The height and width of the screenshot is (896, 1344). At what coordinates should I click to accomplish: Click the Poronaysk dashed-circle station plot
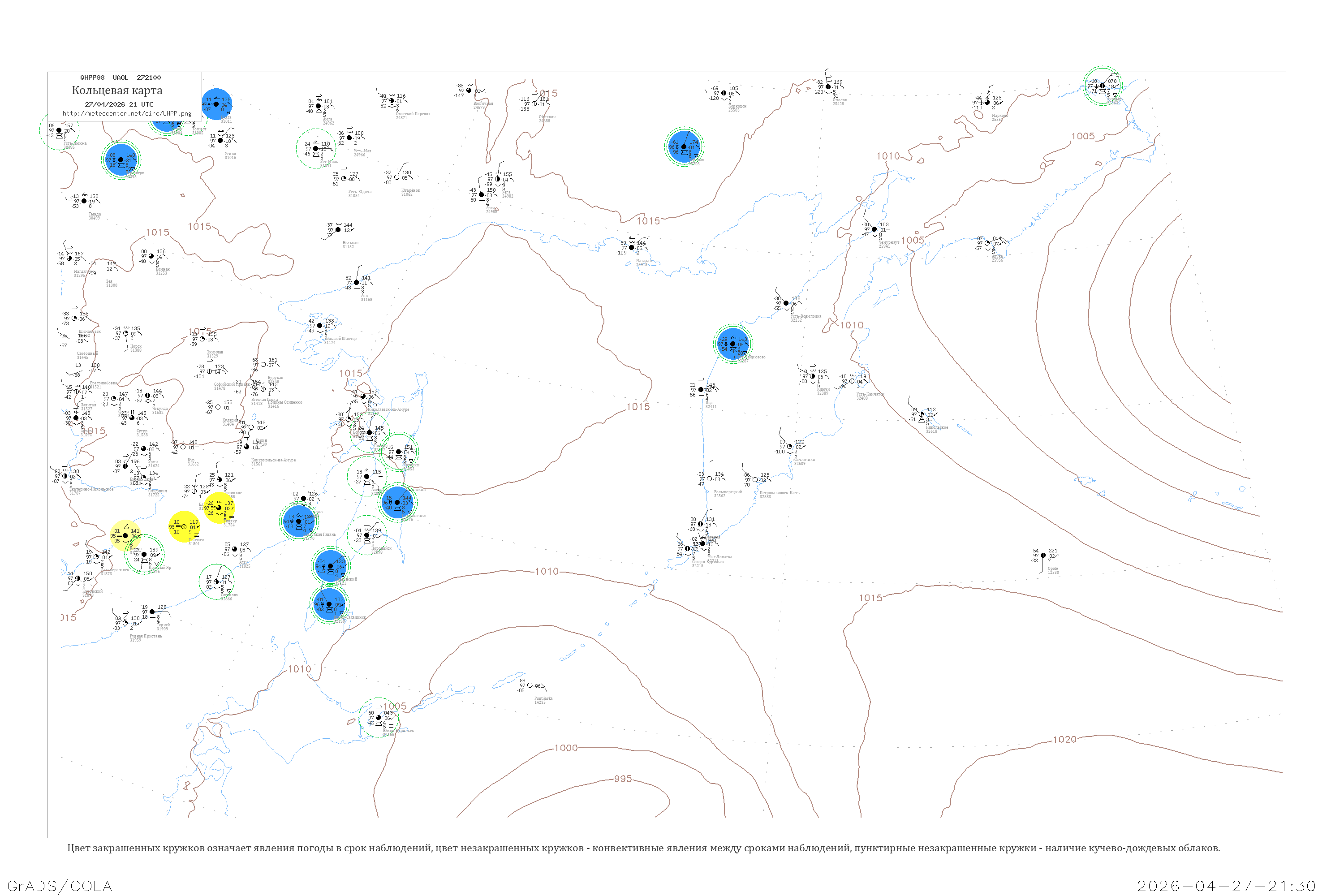[x=367, y=535]
